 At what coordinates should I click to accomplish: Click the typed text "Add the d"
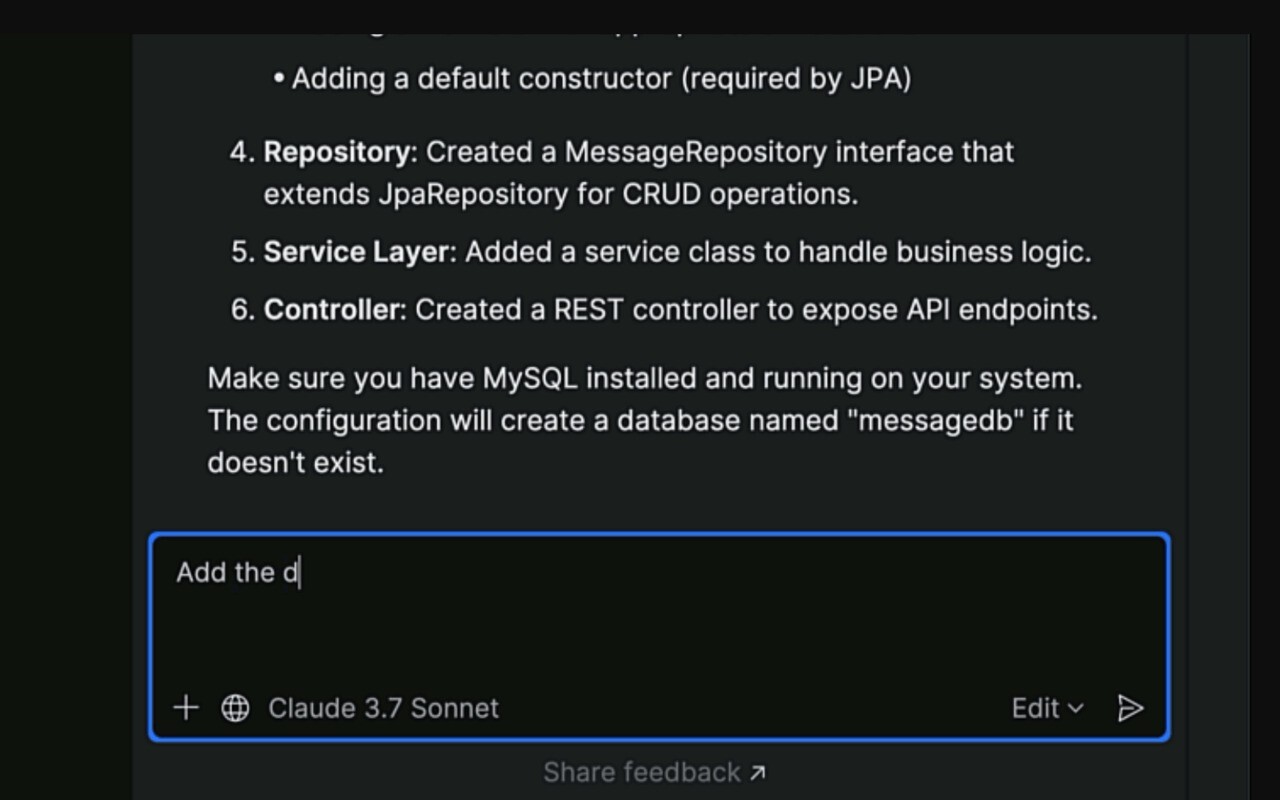pos(237,572)
